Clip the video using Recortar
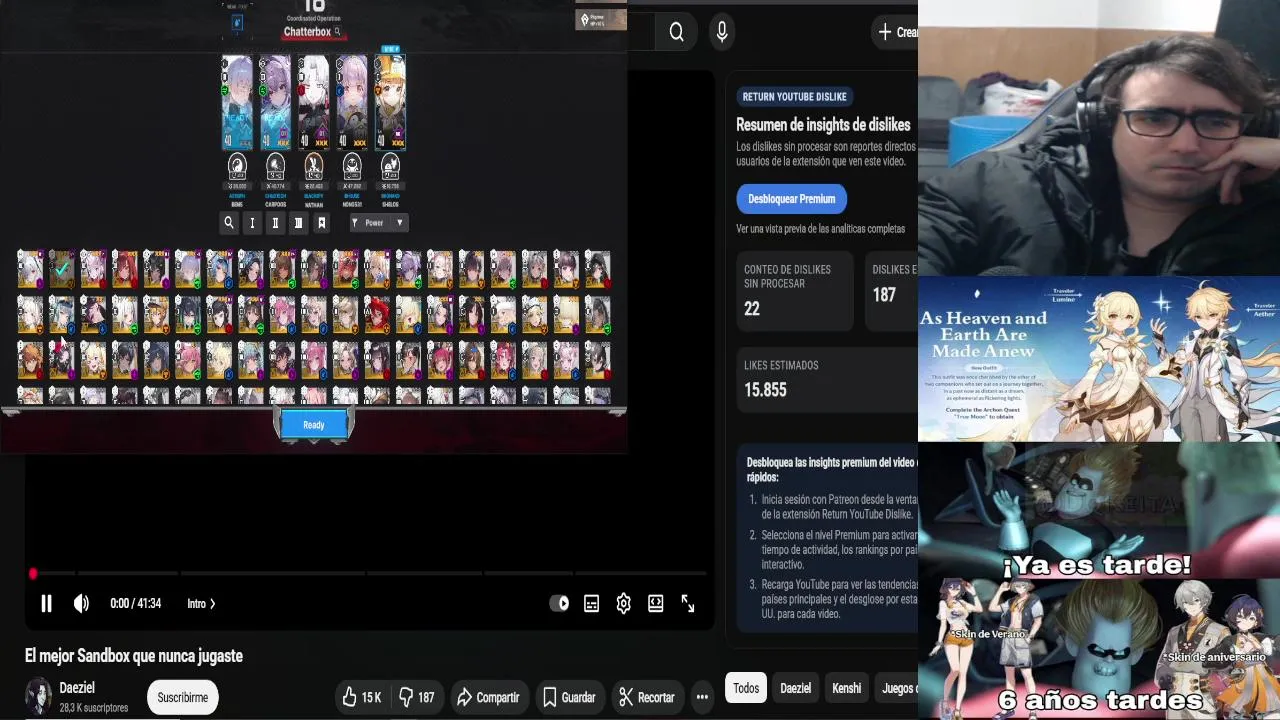1280x720 pixels. pos(646,697)
